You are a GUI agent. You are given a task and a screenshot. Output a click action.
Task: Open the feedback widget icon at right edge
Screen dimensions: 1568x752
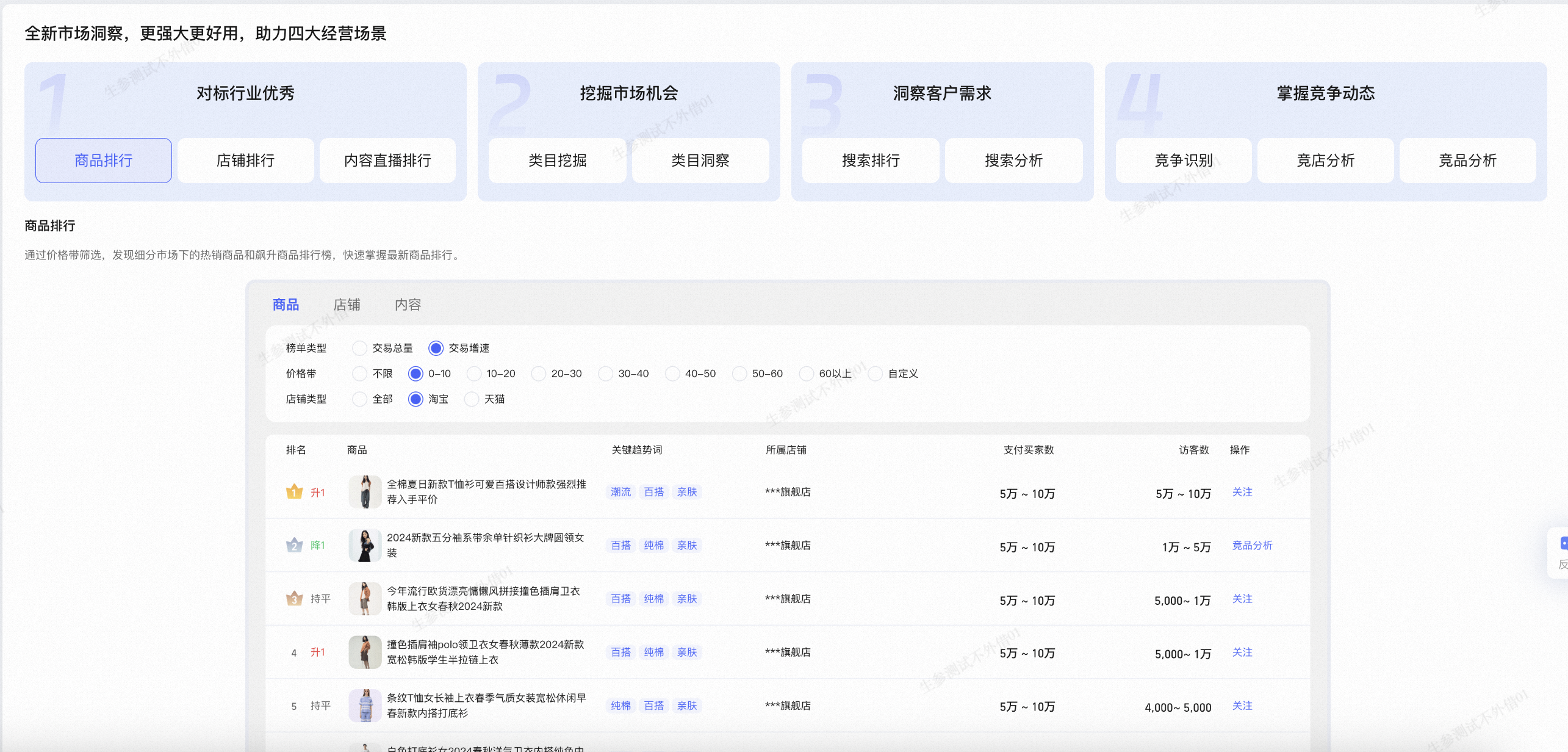pyautogui.click(x=1563, y=544)
